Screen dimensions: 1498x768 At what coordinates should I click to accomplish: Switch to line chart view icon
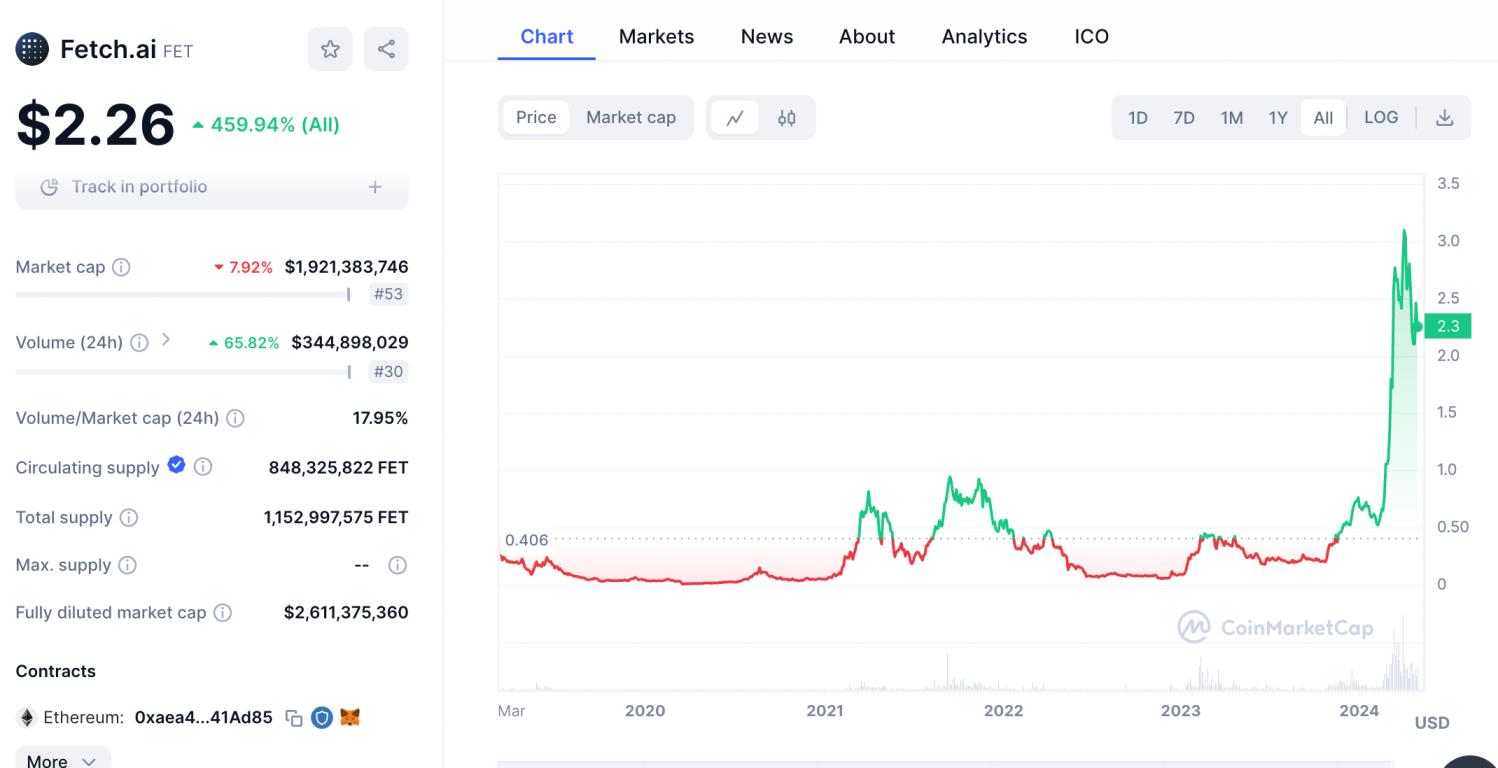coord(735,118)
